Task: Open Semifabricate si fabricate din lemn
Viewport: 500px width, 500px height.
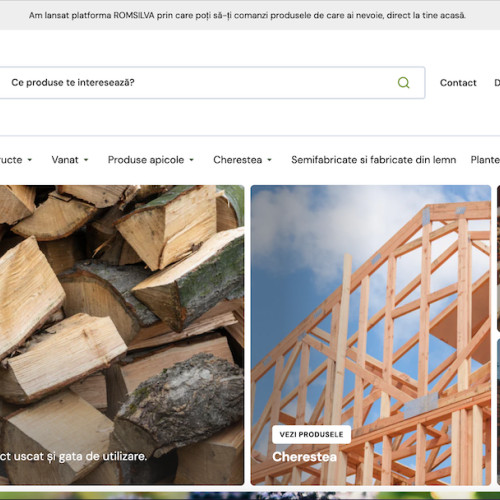Action: pyautogui.click(x=374, y=160)
